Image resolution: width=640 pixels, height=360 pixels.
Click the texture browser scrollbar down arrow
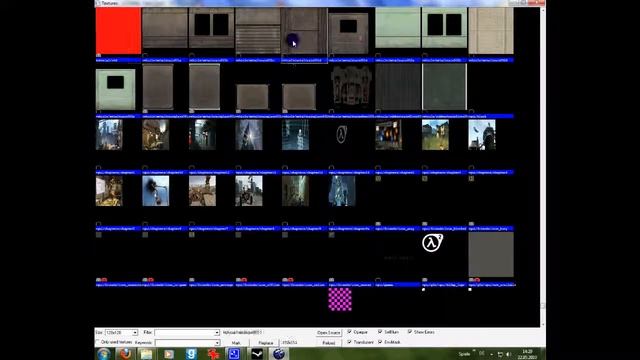pyautogui.click(x=543, y=324)
